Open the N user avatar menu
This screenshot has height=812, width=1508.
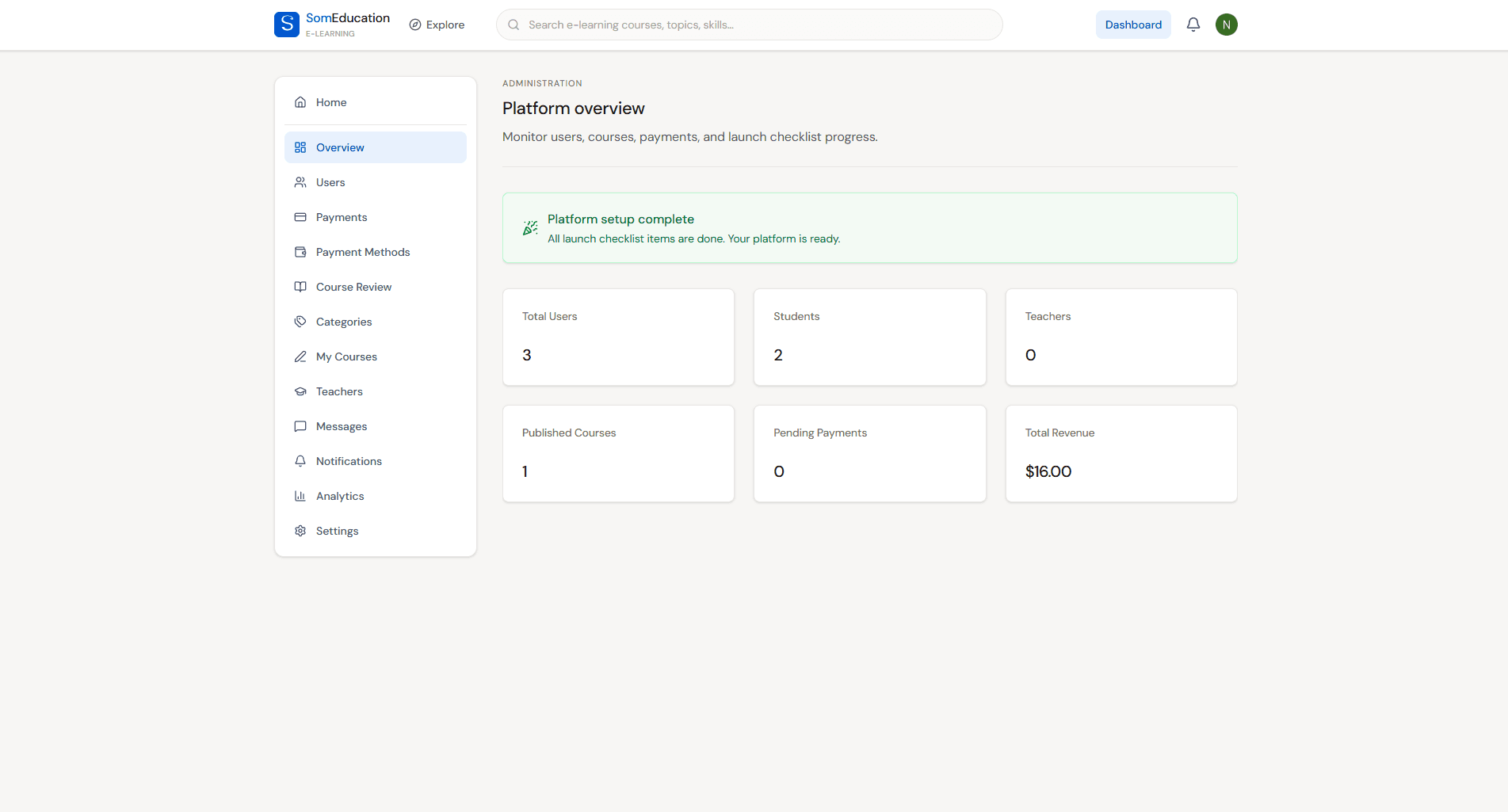tap(1227, 25)
